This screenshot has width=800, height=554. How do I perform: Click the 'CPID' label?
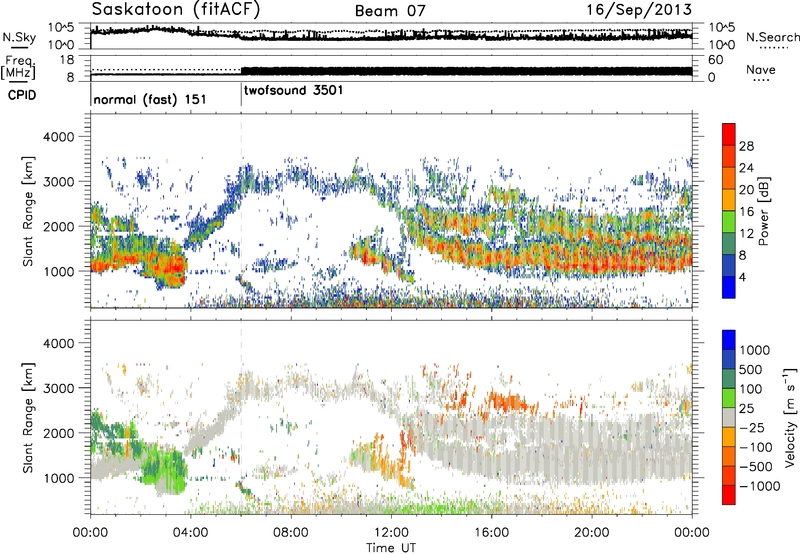tap(22, 95)
